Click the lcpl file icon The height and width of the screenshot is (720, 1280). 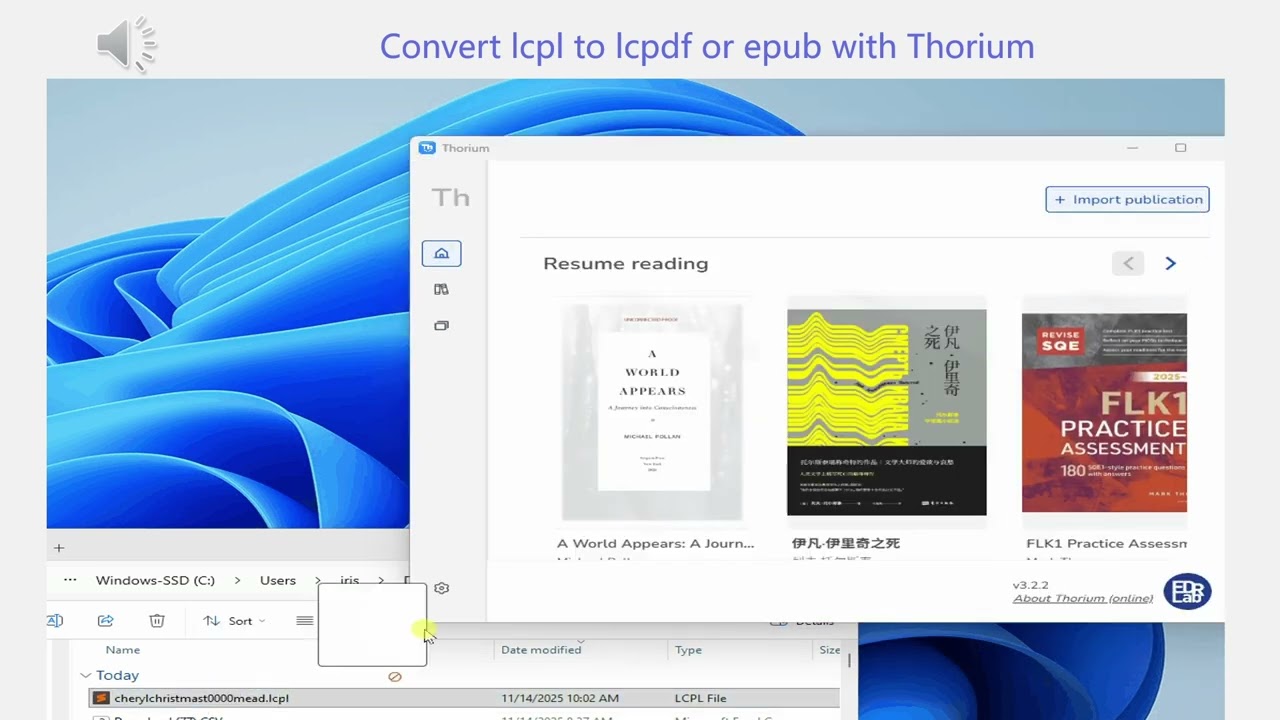click(x=101, y=698)
